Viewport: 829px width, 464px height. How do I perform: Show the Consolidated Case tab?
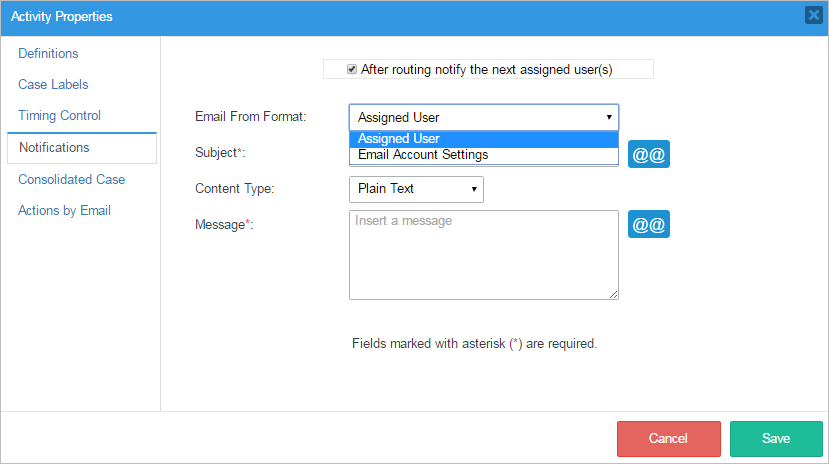tap(71, 180)
